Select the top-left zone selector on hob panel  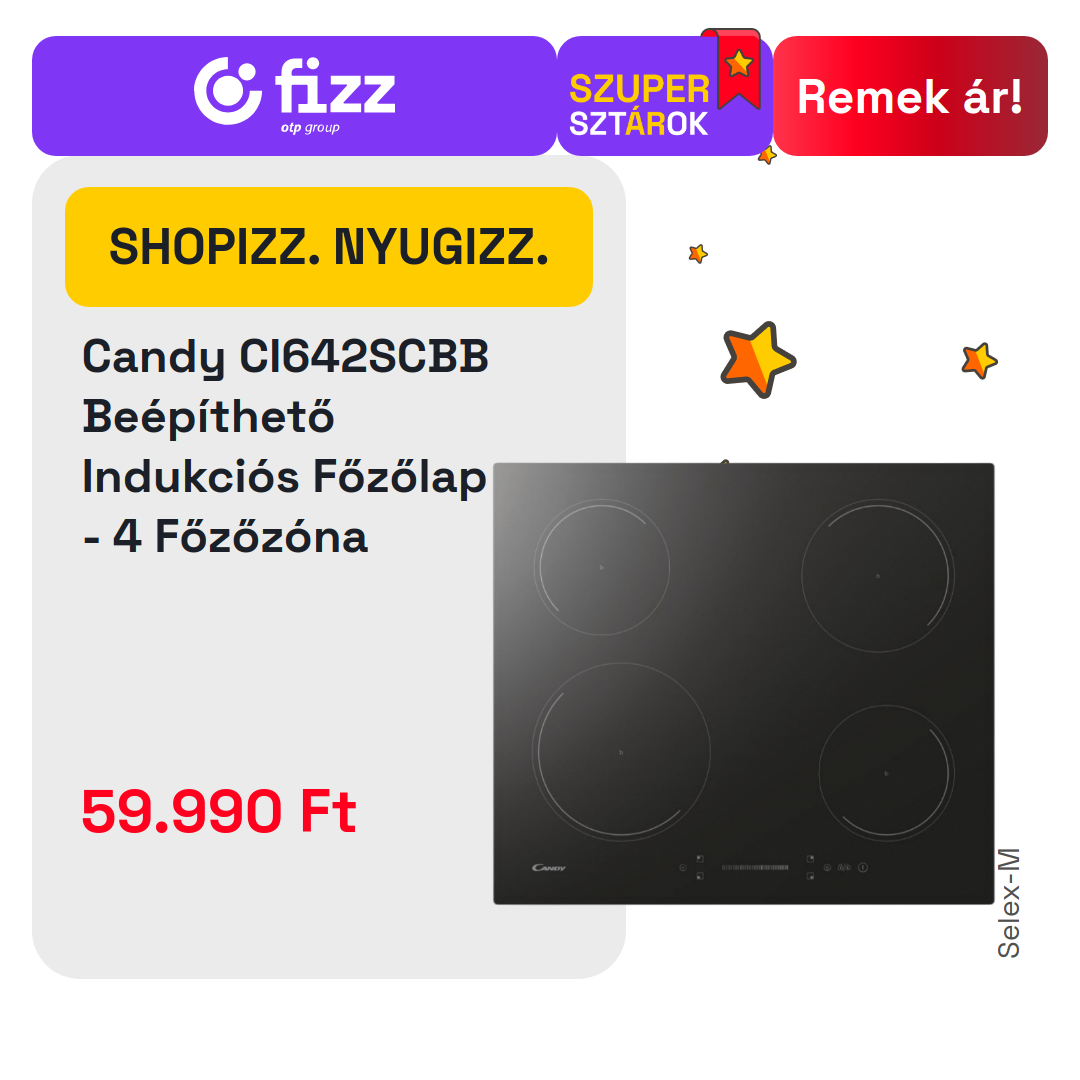pos(700,859)
